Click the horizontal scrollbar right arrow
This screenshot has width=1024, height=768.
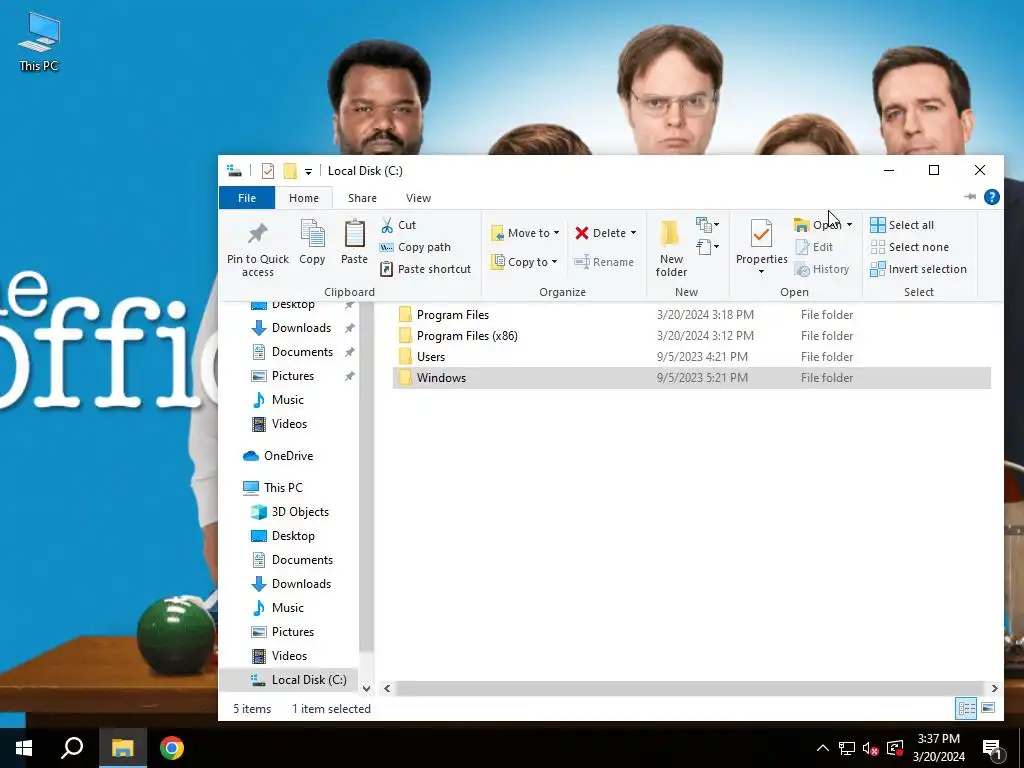[994, 688]
